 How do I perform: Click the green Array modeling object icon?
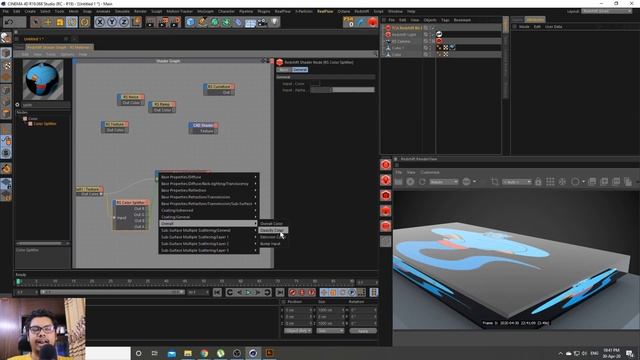coord(226,22)
